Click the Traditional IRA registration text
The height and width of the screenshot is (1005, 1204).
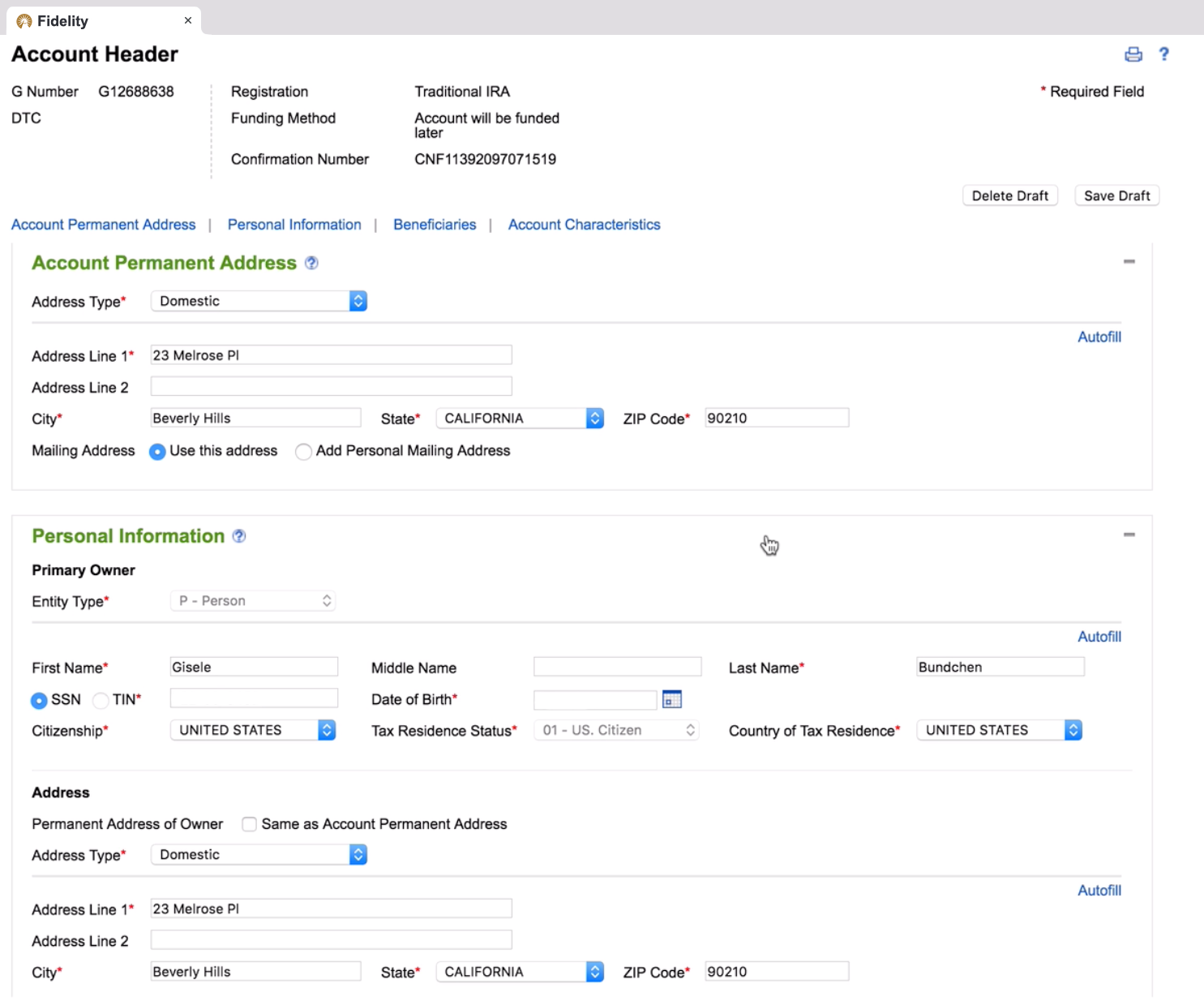click(x=462, y=92)
